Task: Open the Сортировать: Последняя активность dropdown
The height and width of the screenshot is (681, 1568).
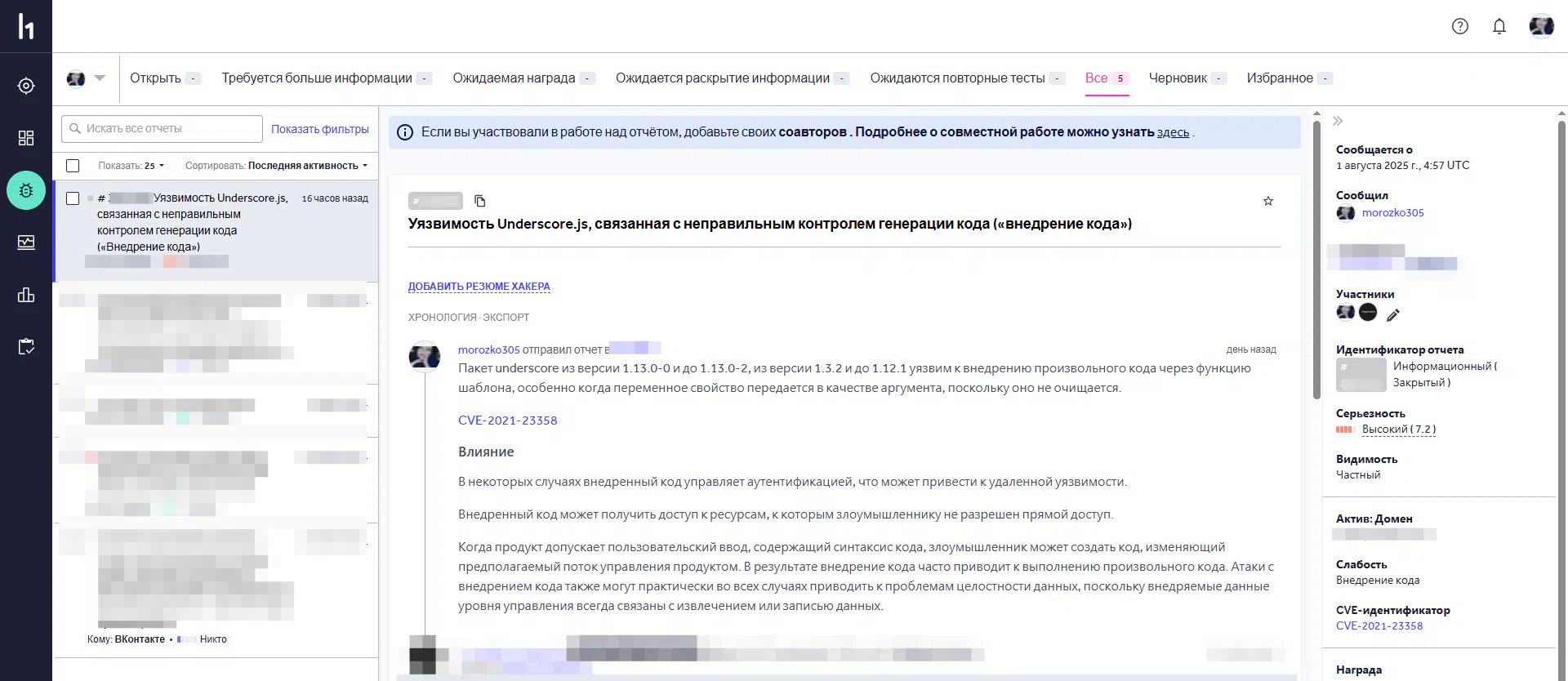Action: (x=276, y=166)
